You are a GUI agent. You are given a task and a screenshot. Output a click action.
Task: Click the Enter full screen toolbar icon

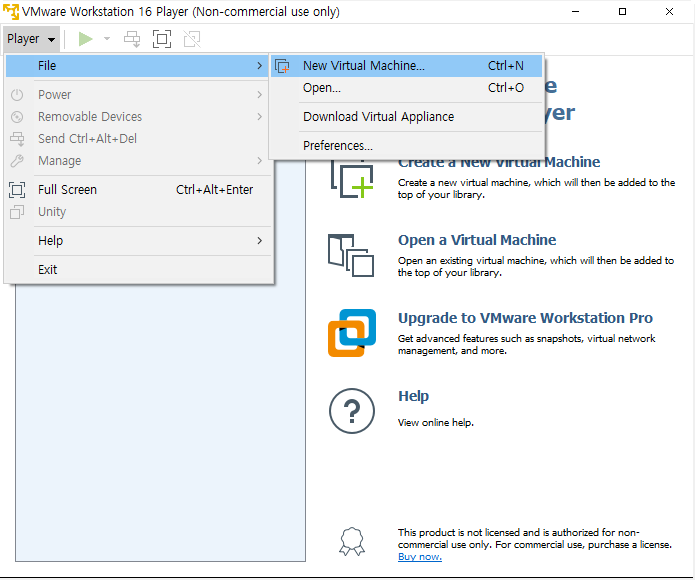(162, 39)
